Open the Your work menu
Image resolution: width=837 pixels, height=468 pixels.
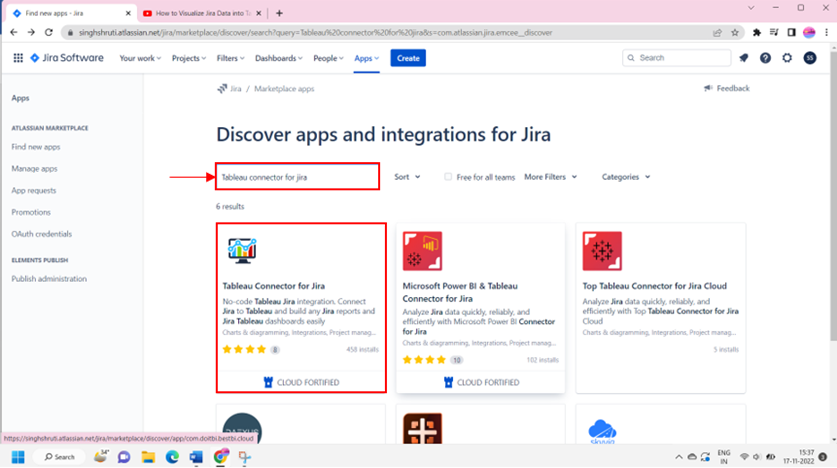point(140,58)
